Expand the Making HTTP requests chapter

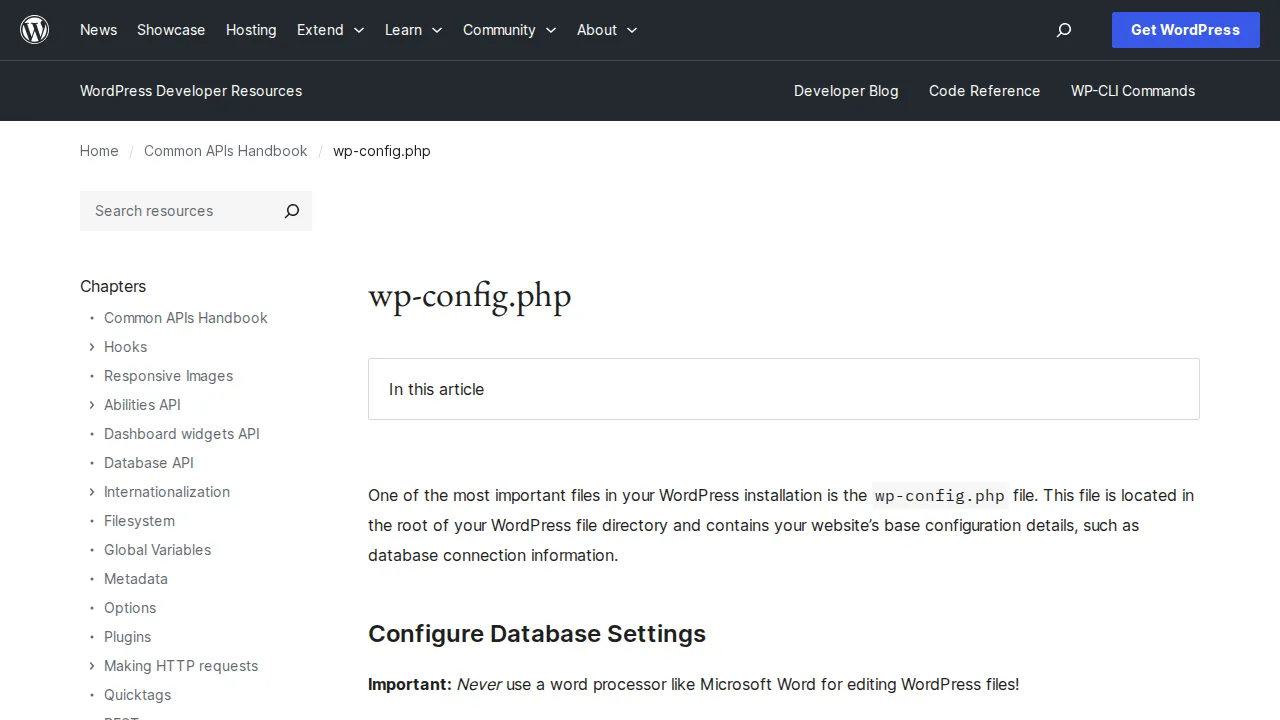pos(91,666)
